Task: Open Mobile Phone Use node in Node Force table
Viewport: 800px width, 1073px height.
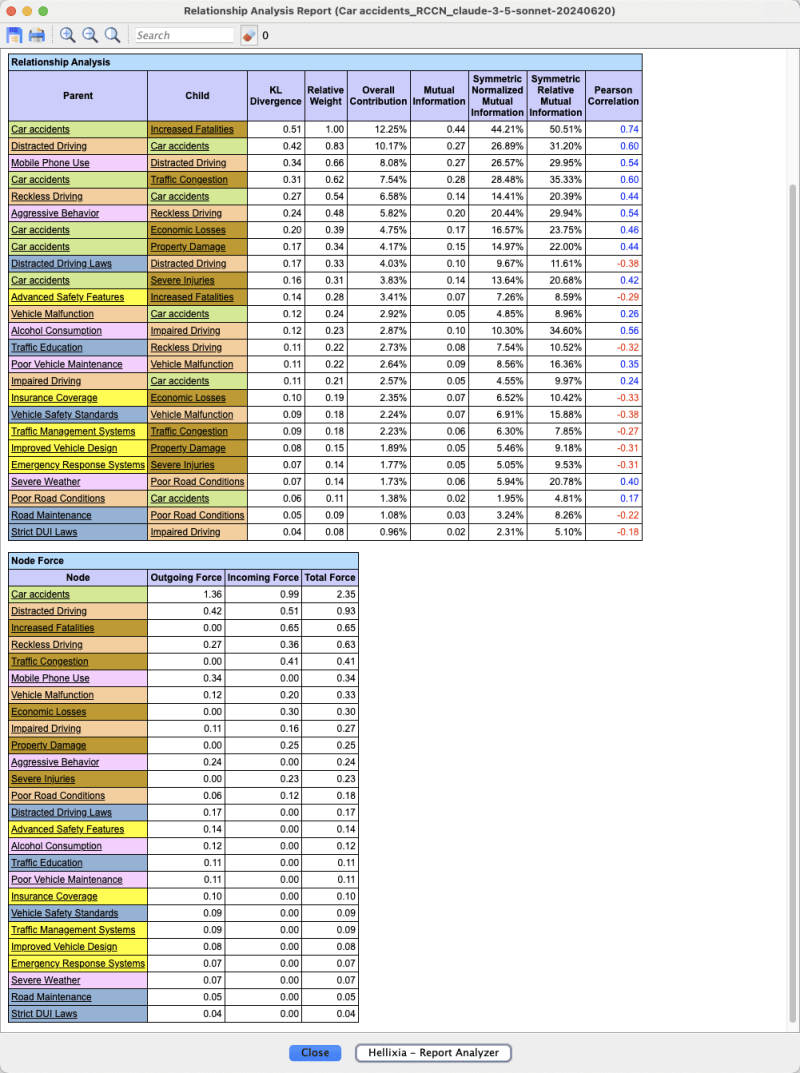Action: tap(50, 678)
